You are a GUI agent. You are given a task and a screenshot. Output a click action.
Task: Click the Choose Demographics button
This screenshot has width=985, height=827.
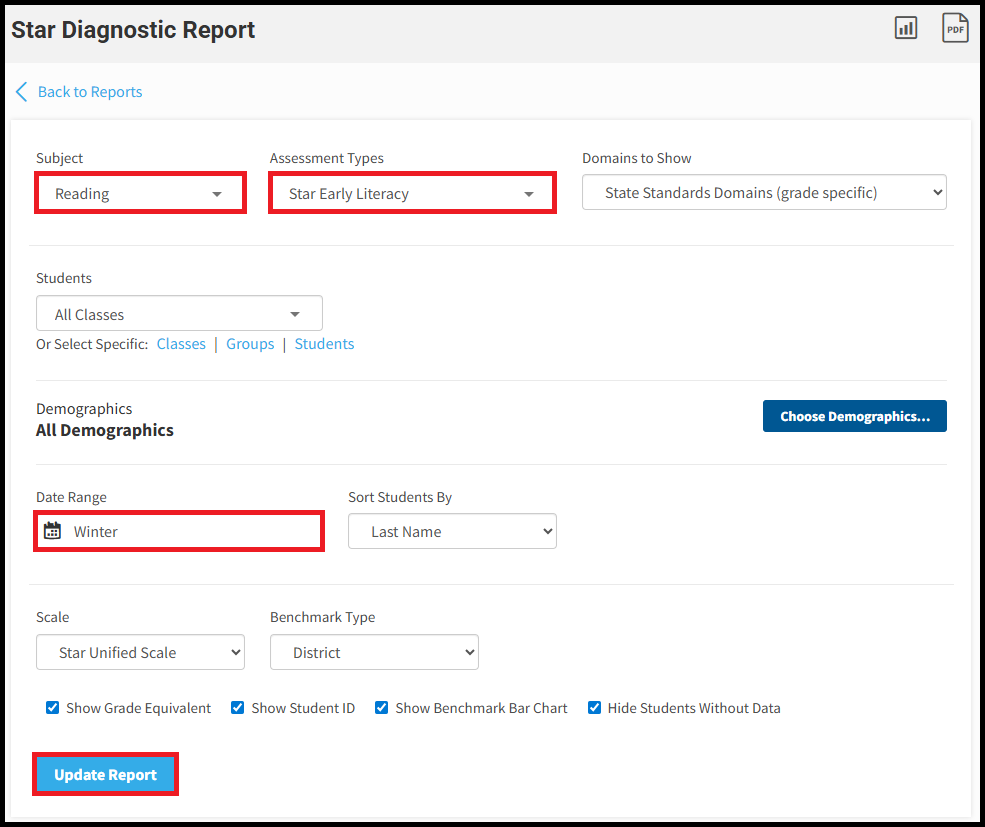(854, 416)
